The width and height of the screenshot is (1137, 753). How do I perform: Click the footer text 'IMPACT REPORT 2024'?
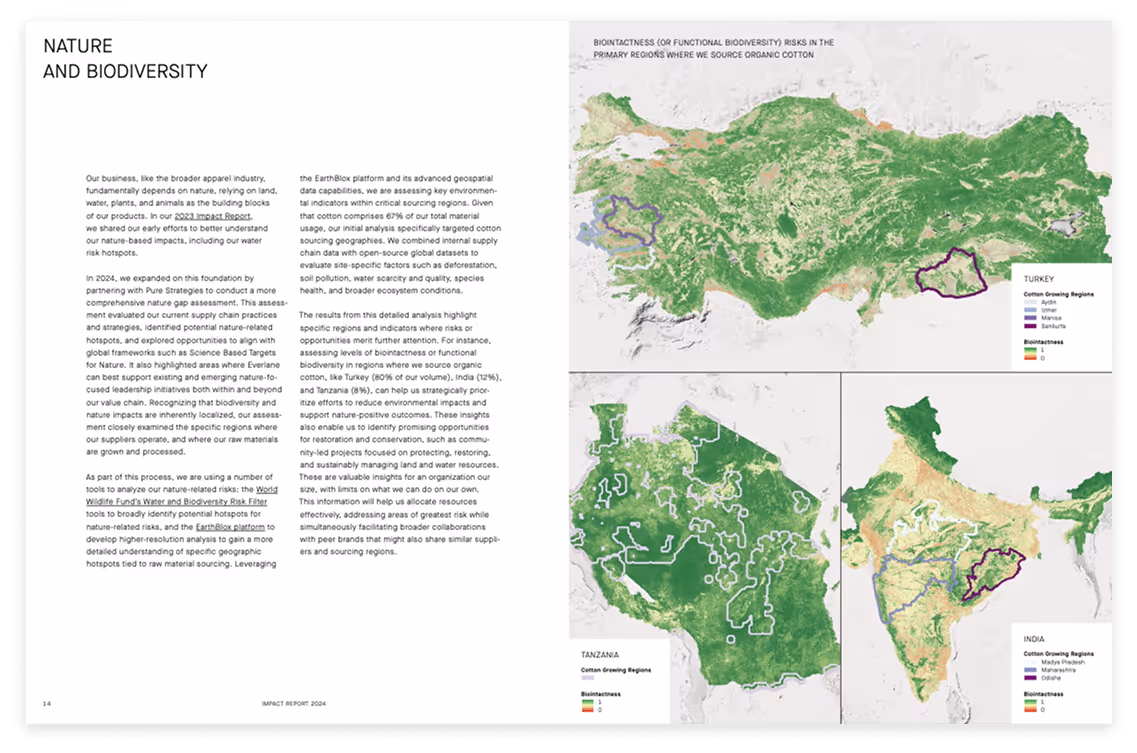coord(294,704)
